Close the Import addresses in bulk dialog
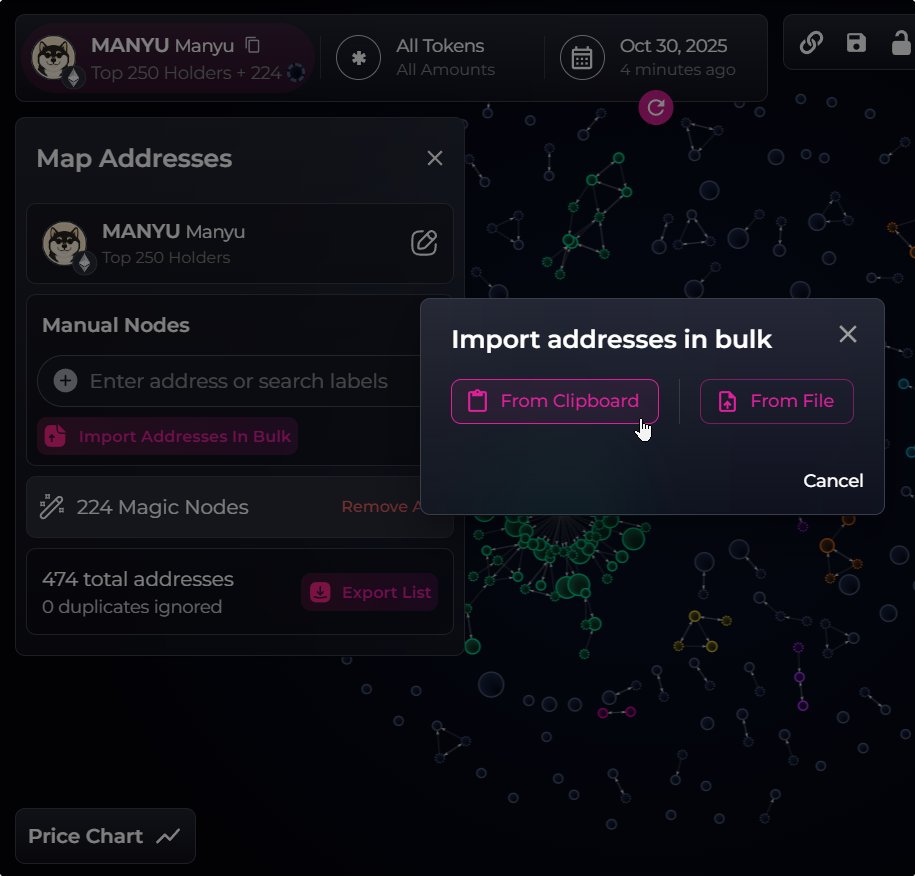 click(x=847, y=334)
